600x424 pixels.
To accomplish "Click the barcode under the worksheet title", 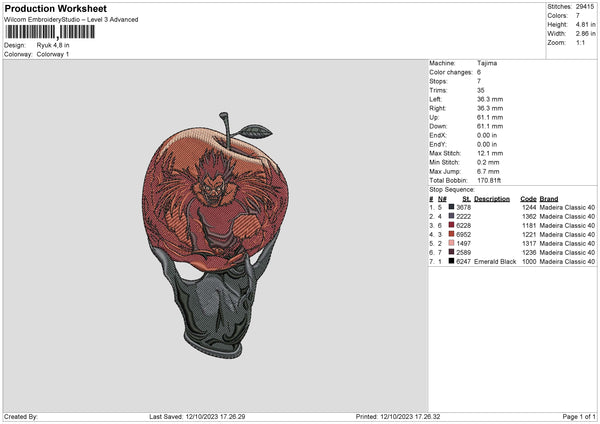I will [x=50, y=32].
